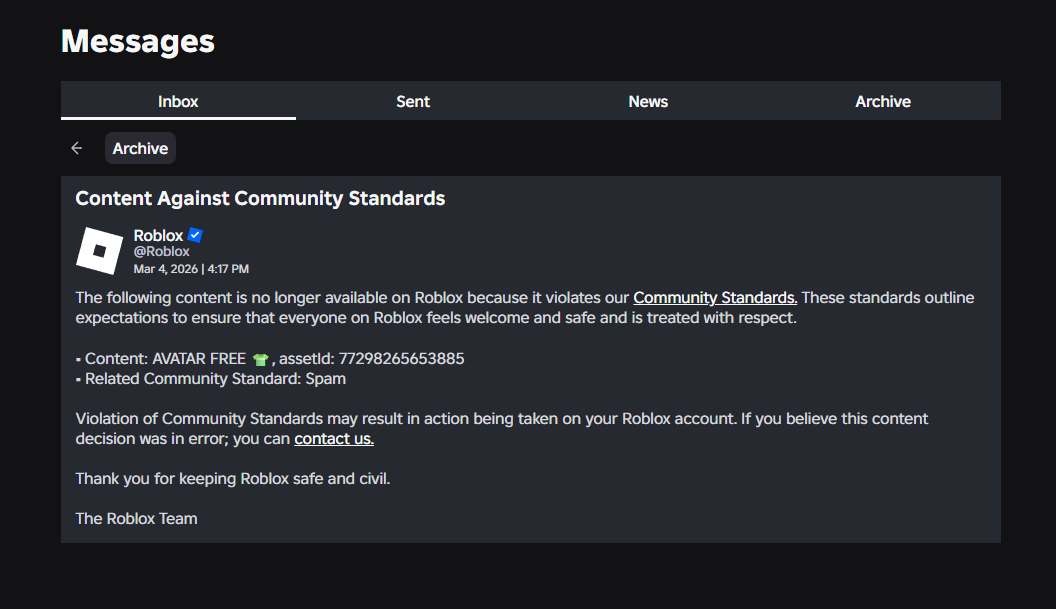The image size is (1056, 609).
Task: Click the Related Community Standard: Spam line
Action: tap(215, 379)
